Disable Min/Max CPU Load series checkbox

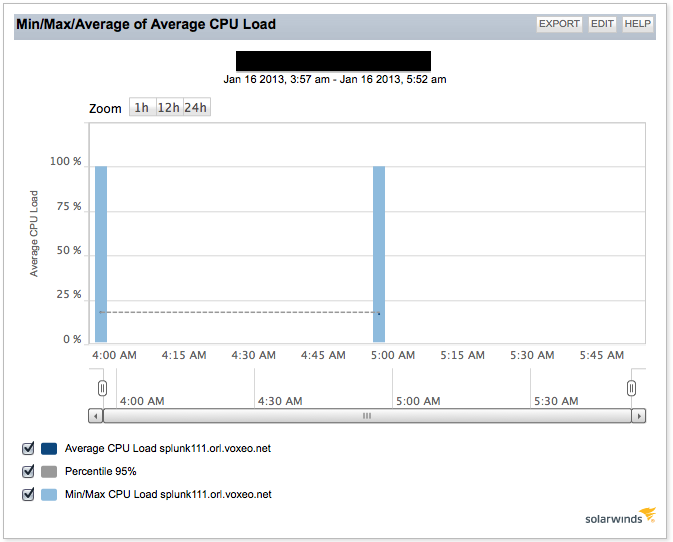pyautogui.click(x=28, y=494)
